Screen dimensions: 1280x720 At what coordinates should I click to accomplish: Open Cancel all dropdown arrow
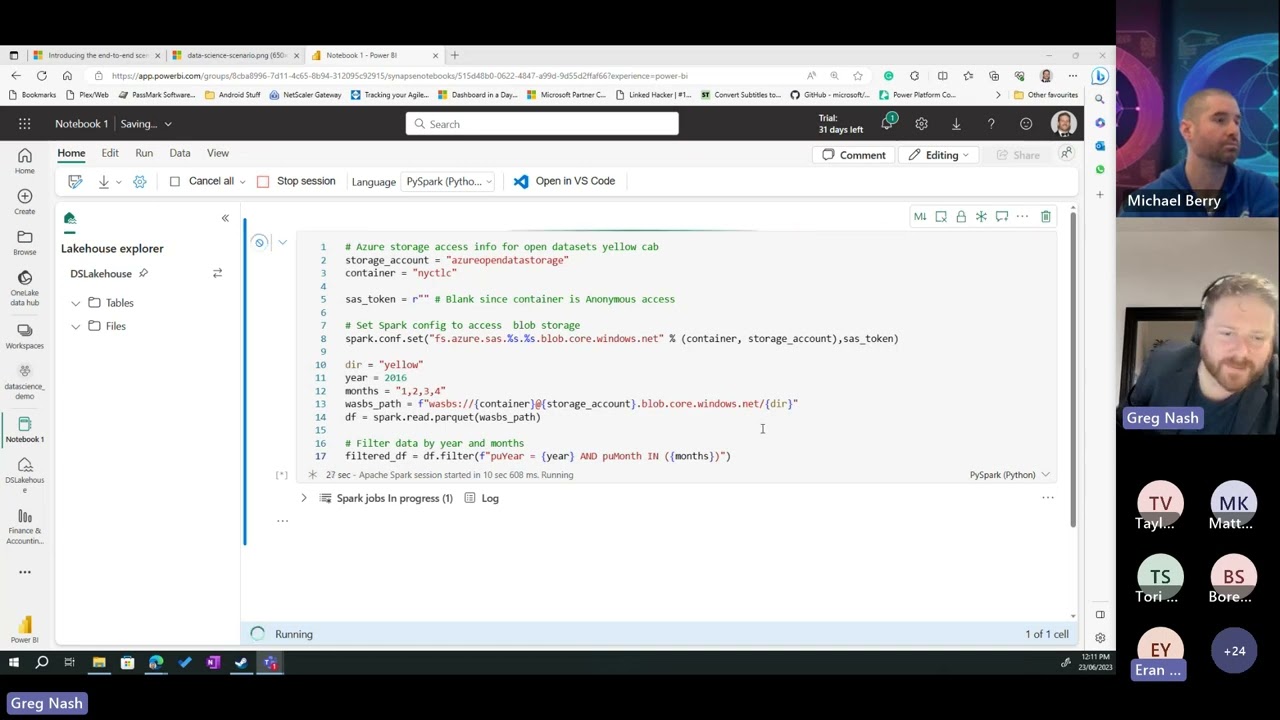pyautogui.click(x=242, y=182)
